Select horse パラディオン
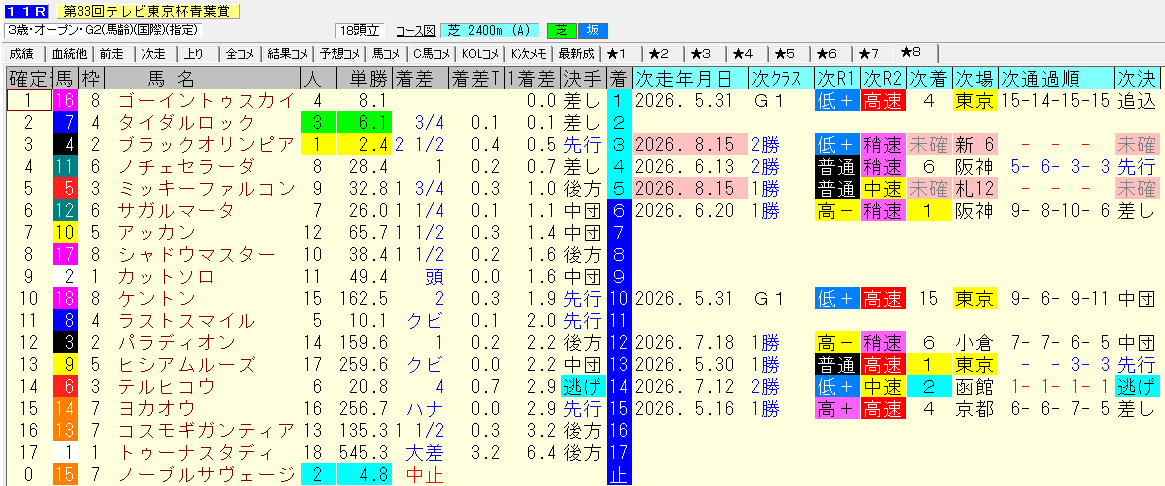The image size is (1165, 486). pos(176,343)
